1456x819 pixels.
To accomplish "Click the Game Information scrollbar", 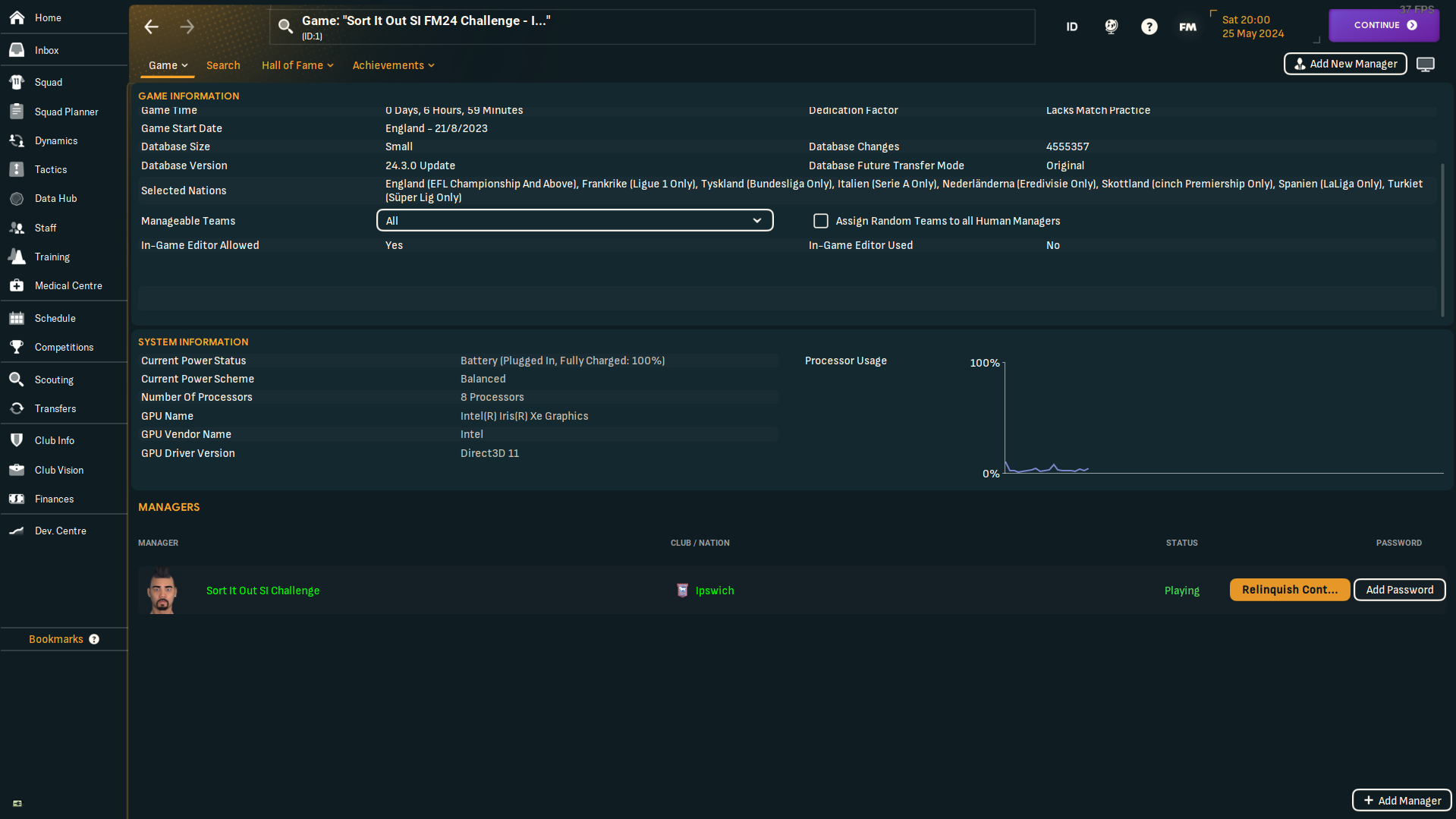I will point(1442,239).
